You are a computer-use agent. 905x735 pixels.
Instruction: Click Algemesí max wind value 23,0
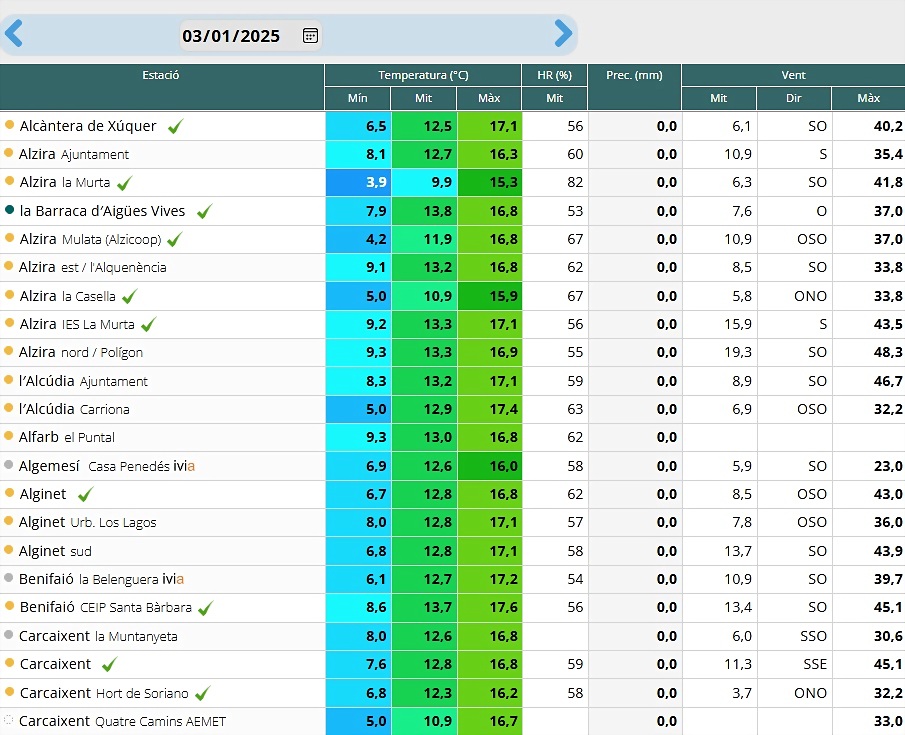pyautogui.click(x=888, y=466)
